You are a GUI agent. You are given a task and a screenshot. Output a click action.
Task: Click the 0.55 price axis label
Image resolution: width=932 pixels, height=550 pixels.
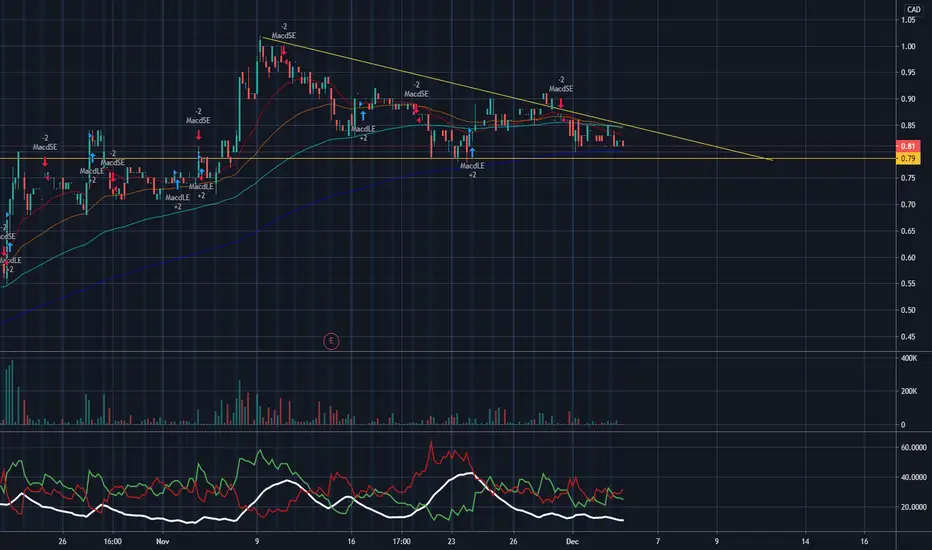point(908,284)
